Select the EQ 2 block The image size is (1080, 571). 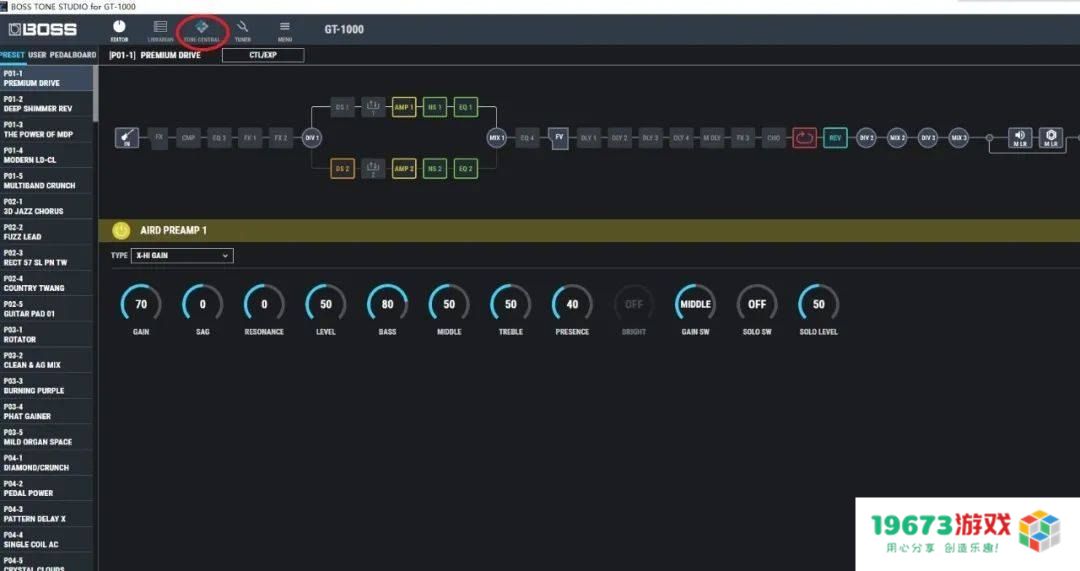pos(466,169)
